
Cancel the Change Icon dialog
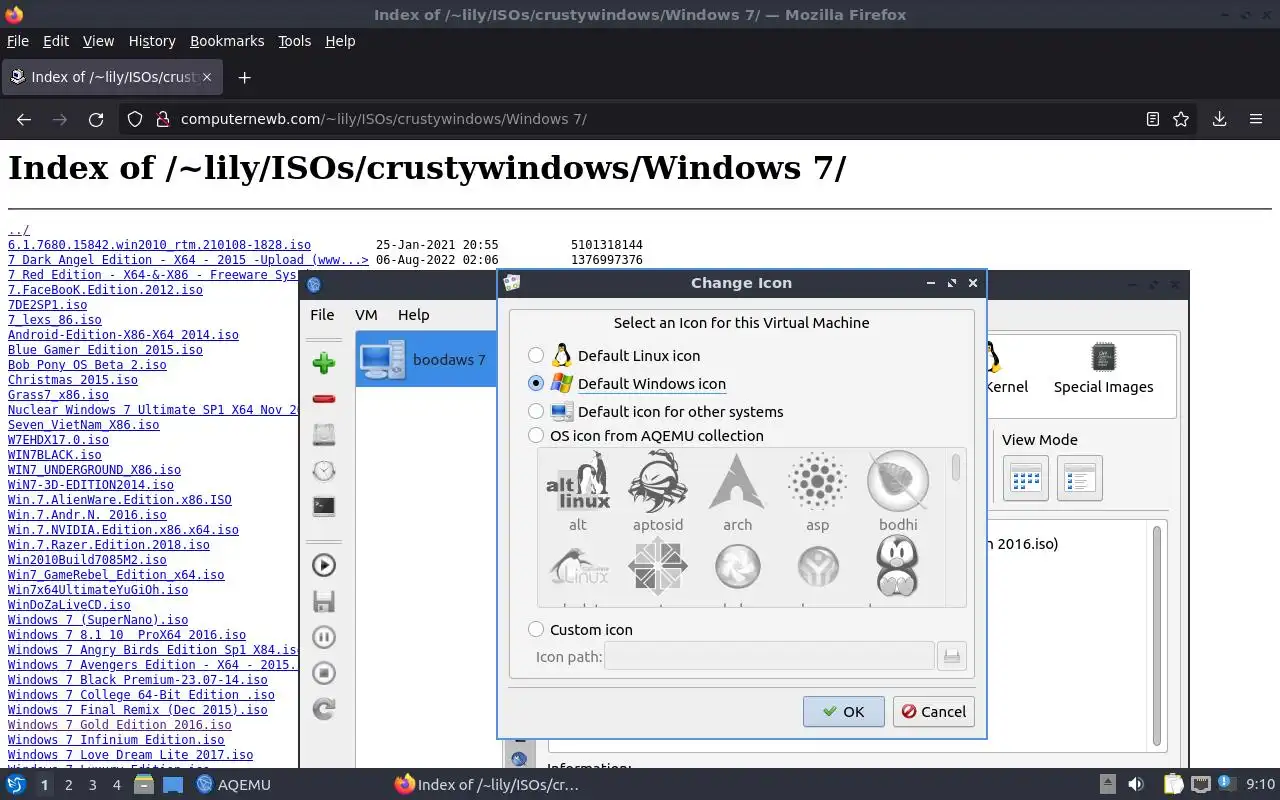pyautogui.click(x=933, y=712)
